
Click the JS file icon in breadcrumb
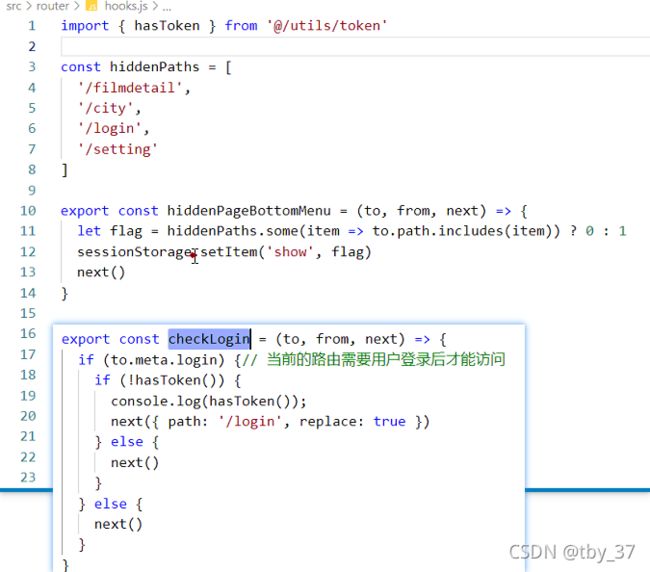[x=91, y=5]
